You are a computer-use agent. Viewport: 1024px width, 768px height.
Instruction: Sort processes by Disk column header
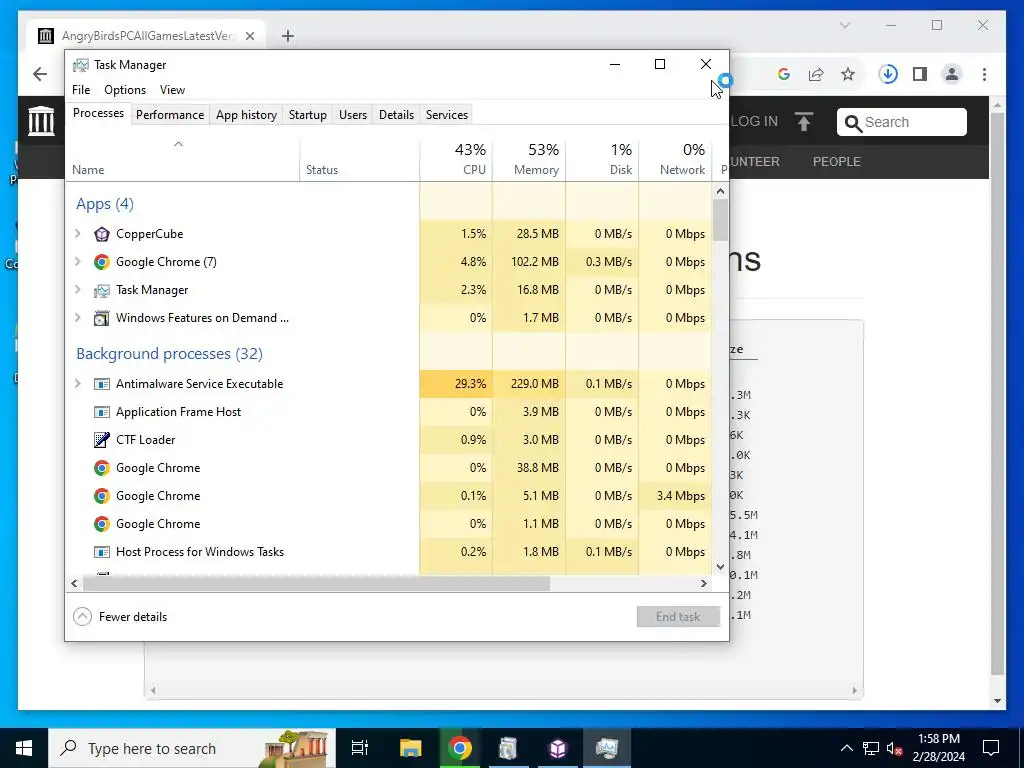[602, 159]
